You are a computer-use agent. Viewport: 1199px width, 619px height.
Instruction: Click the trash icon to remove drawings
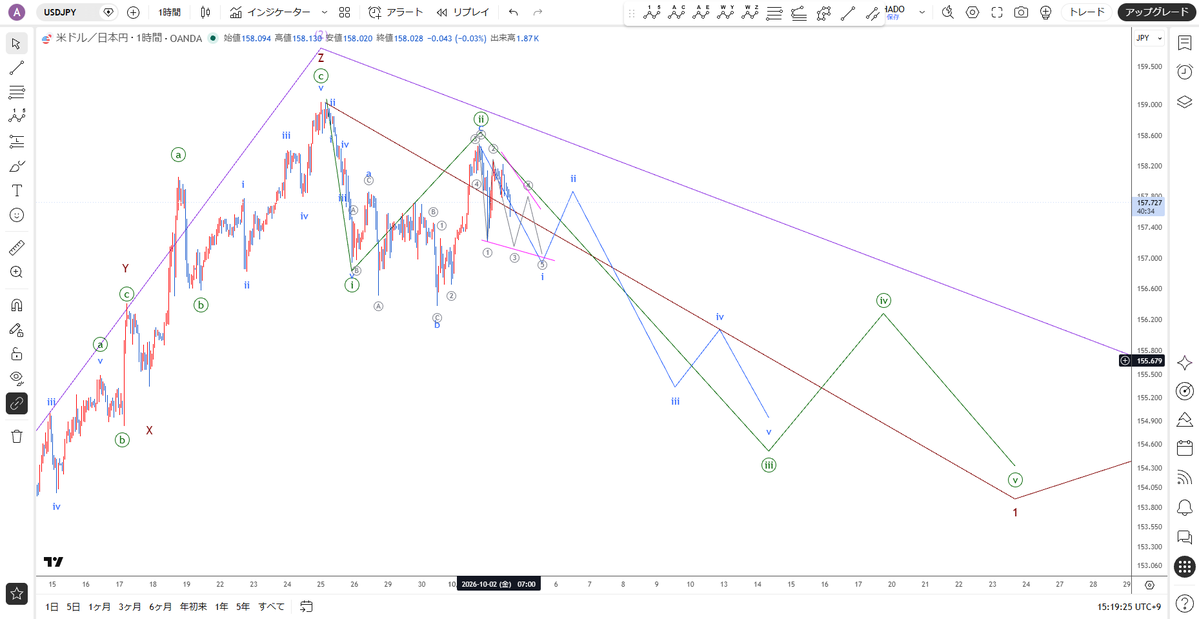(17, 436)
